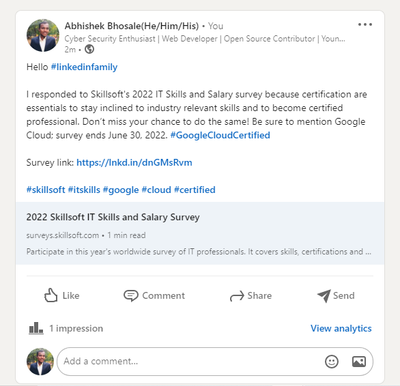Image resolution: width=400 pixels, height=386 pixels.
Task: Open the three-dot post options menu
Action: point(365,25)
